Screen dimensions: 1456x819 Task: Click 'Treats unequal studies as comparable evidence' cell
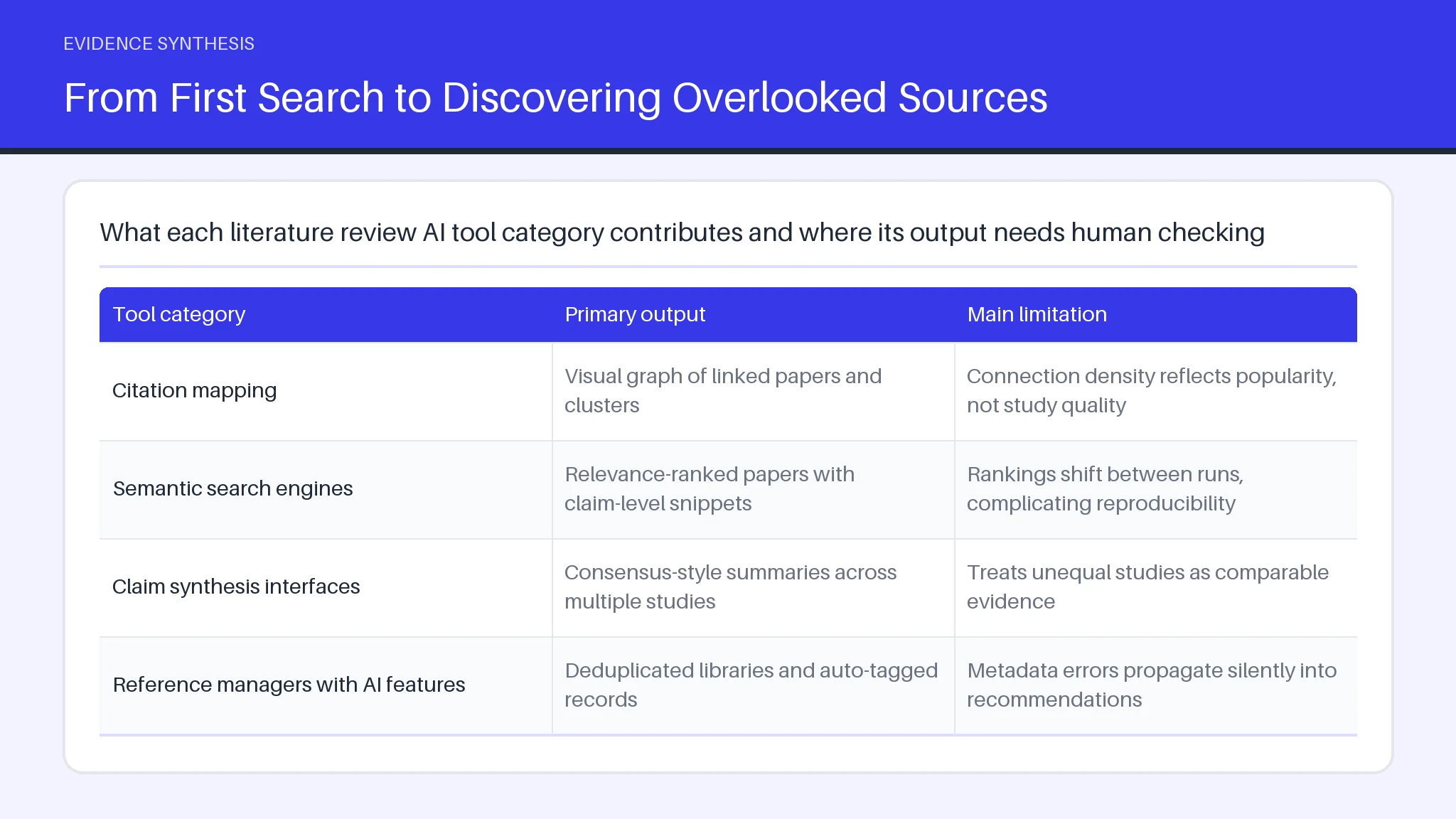pyautogui.click(x=1155, y=588)
